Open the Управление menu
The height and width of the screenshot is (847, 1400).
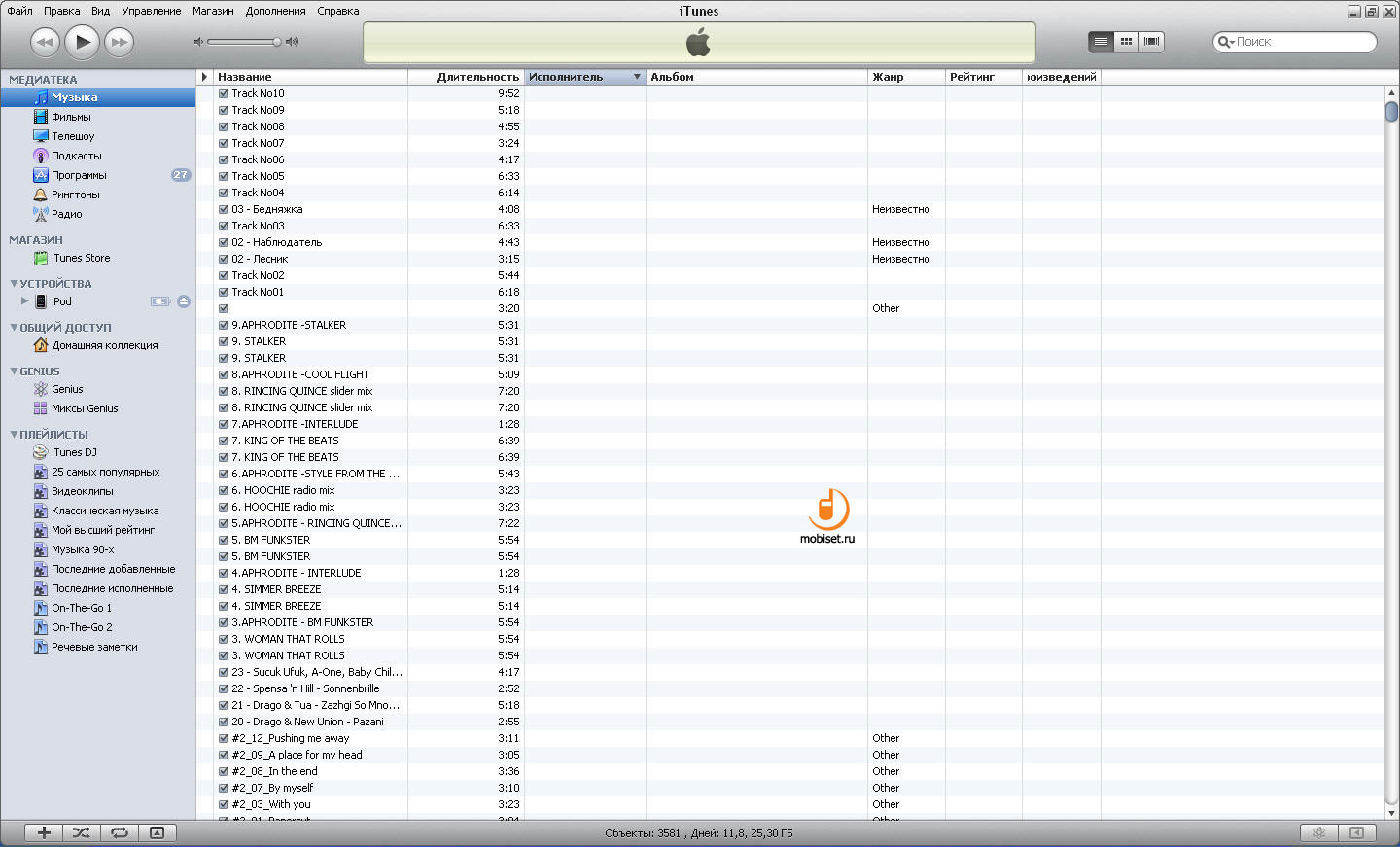point(152,11)
